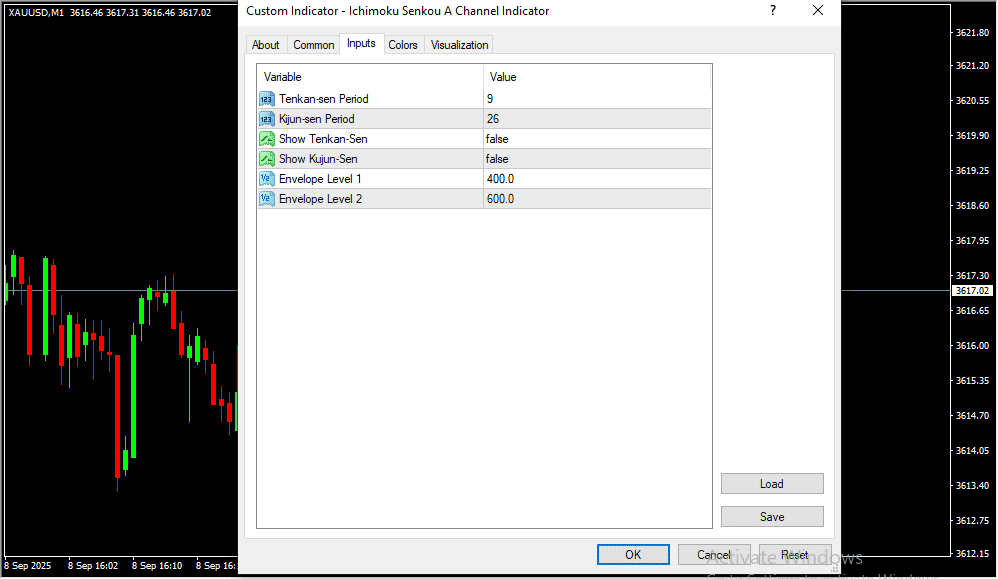Click the Kijun-sen Period integer icon

pyautogui.click(x=267, y=119)
